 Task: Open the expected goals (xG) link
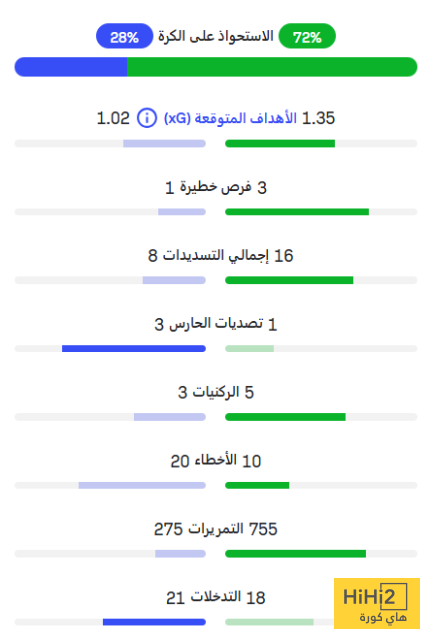[230, 118]
